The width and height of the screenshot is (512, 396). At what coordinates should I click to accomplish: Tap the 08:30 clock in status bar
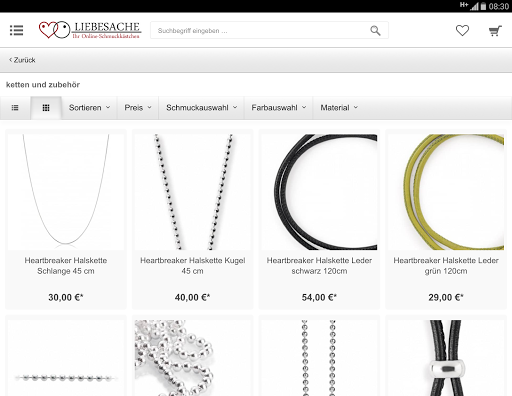[x=499, y=6]
